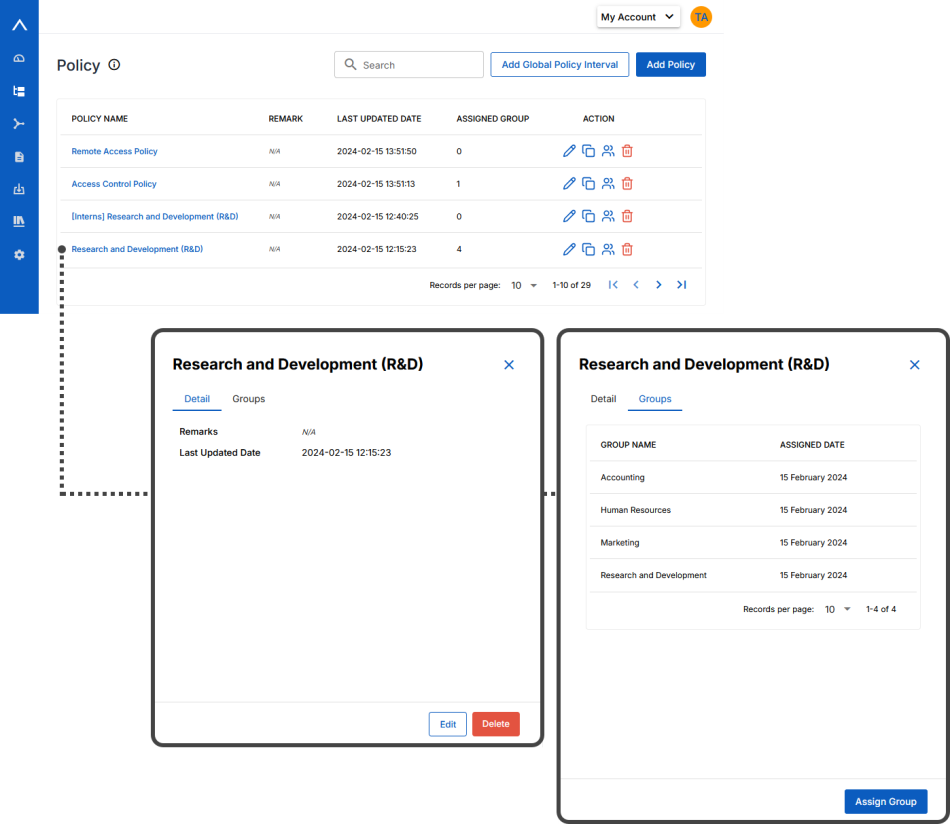Expand the My Account dropdown

(638, 17)
